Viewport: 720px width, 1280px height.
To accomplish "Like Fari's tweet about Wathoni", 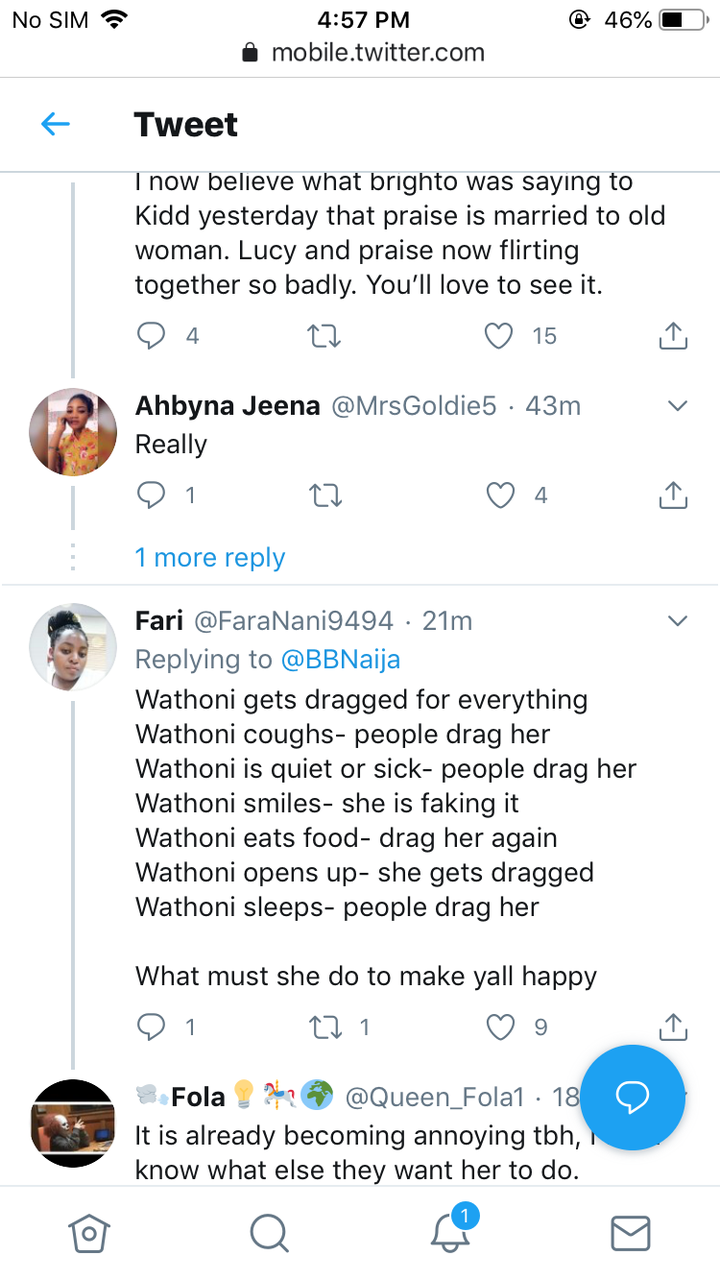I will coord(499,1027).
